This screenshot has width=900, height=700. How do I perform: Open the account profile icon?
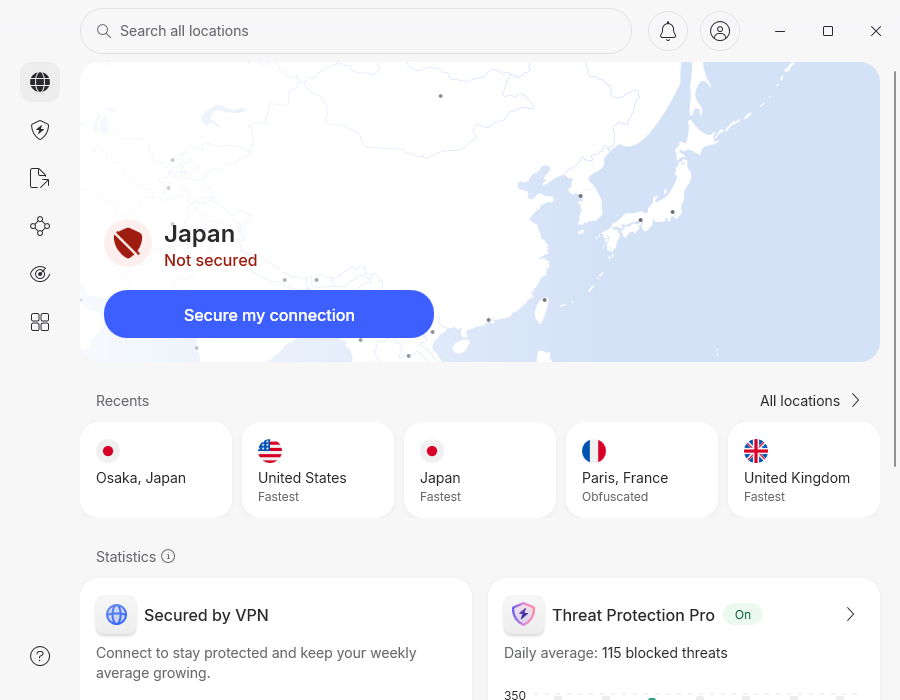(720, 31)
